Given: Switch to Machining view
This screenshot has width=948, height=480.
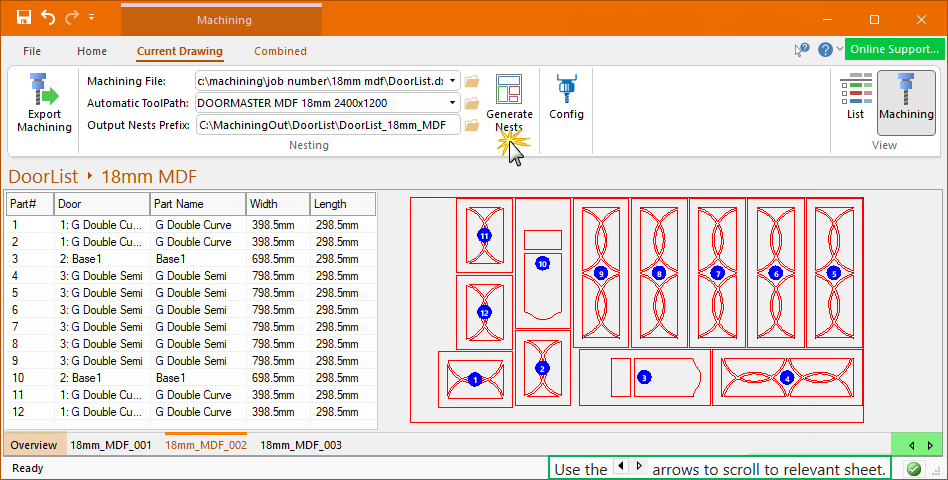Looking at the screenshot, I should point(906,103).
